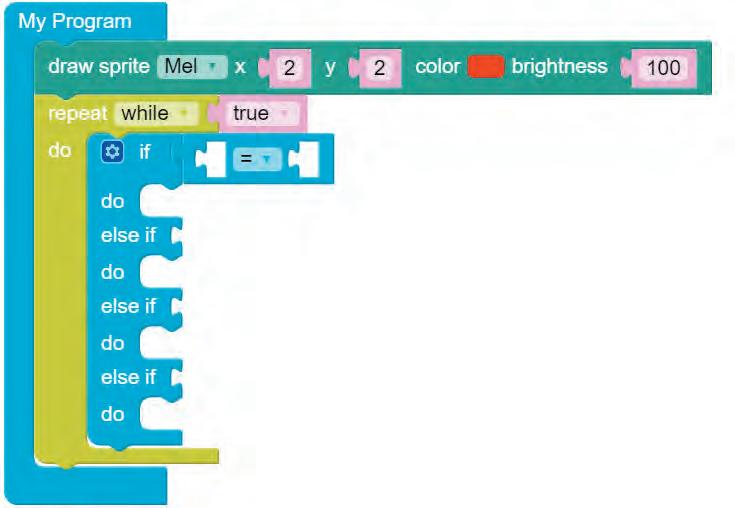Click the left empty slot of comparison block
This screenshot has height=508, width=735.
(212, 159)
